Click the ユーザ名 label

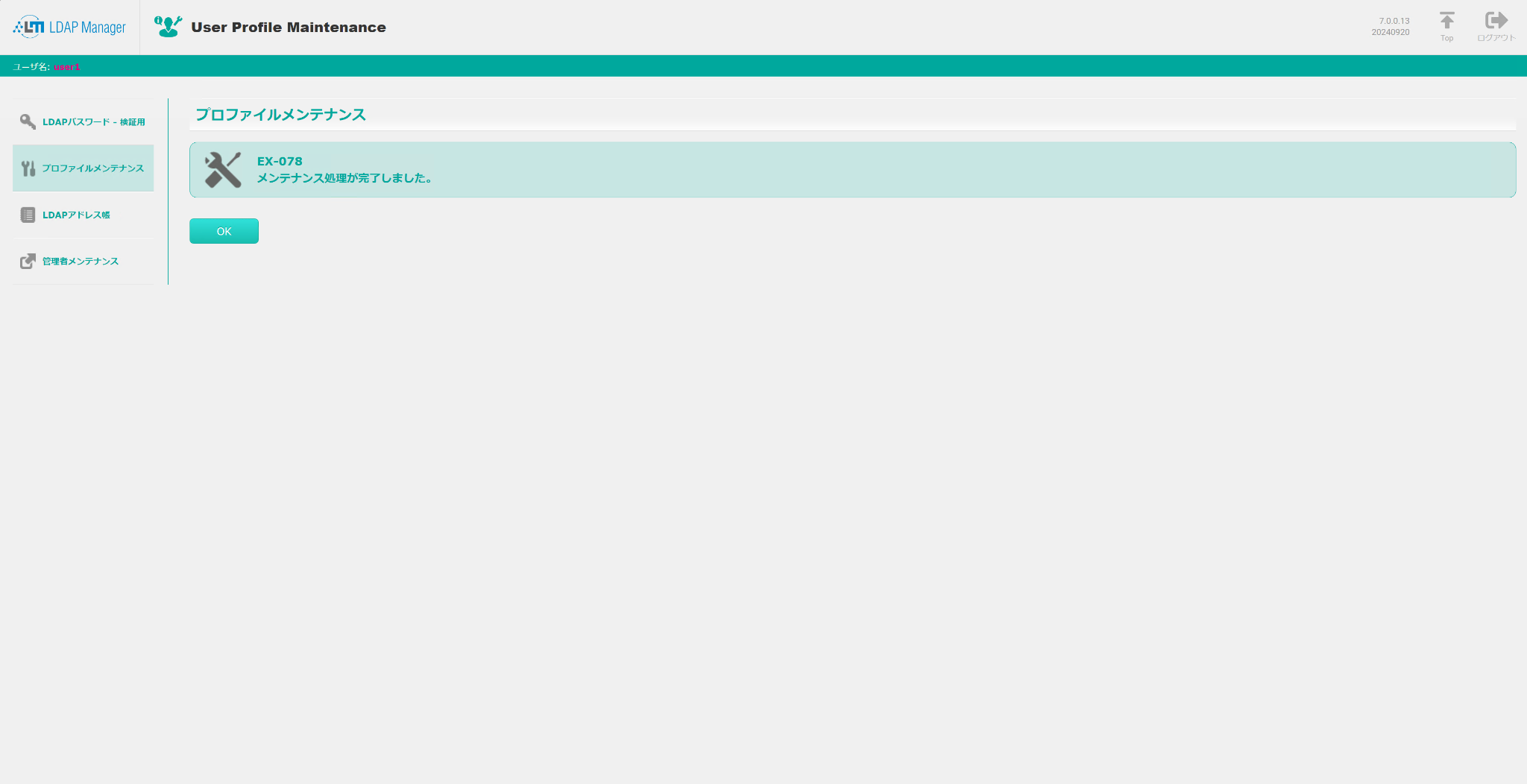(x=31, y=67)
